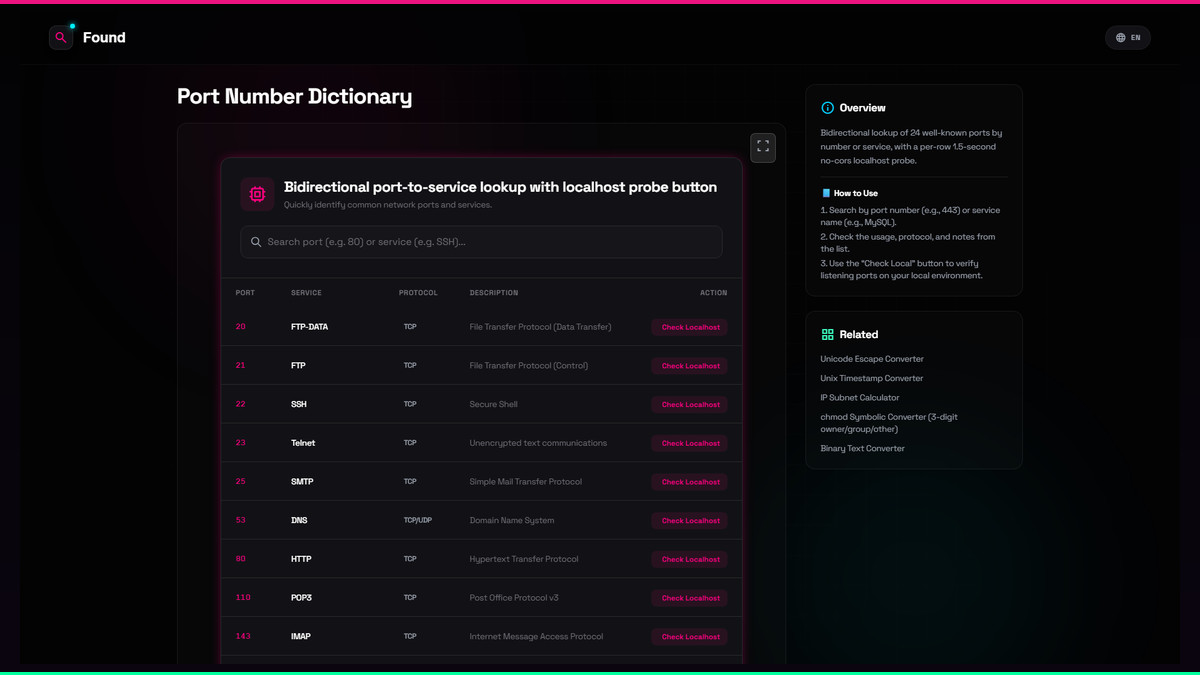This screenshot has height=675, width=1200.
Task: Check Localhost for SMTP port 25
Action: pyautogui.click(x=690, y=482)
